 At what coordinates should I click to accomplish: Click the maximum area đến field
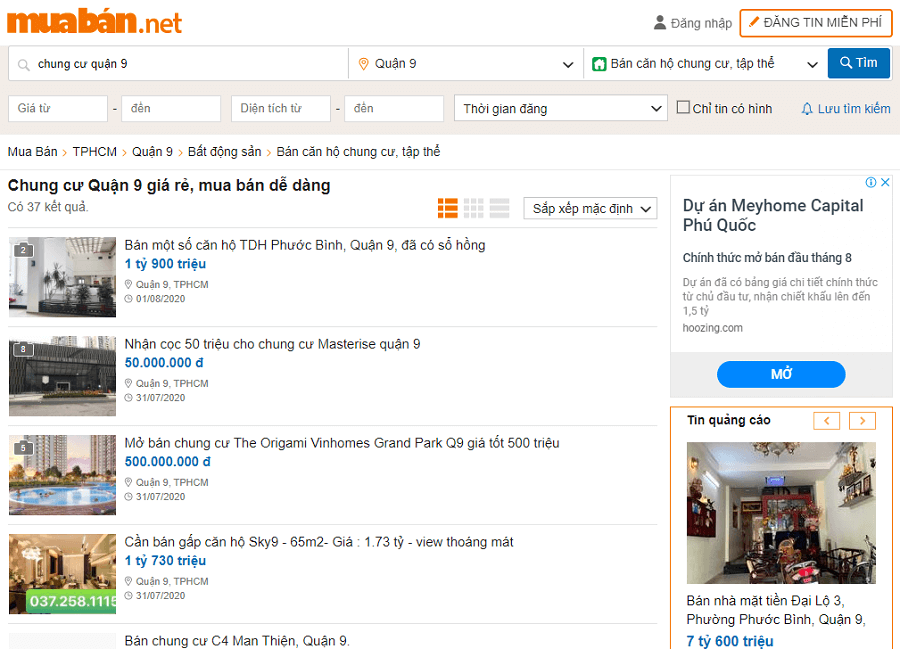pyautogui.click(x=394, y=108)
